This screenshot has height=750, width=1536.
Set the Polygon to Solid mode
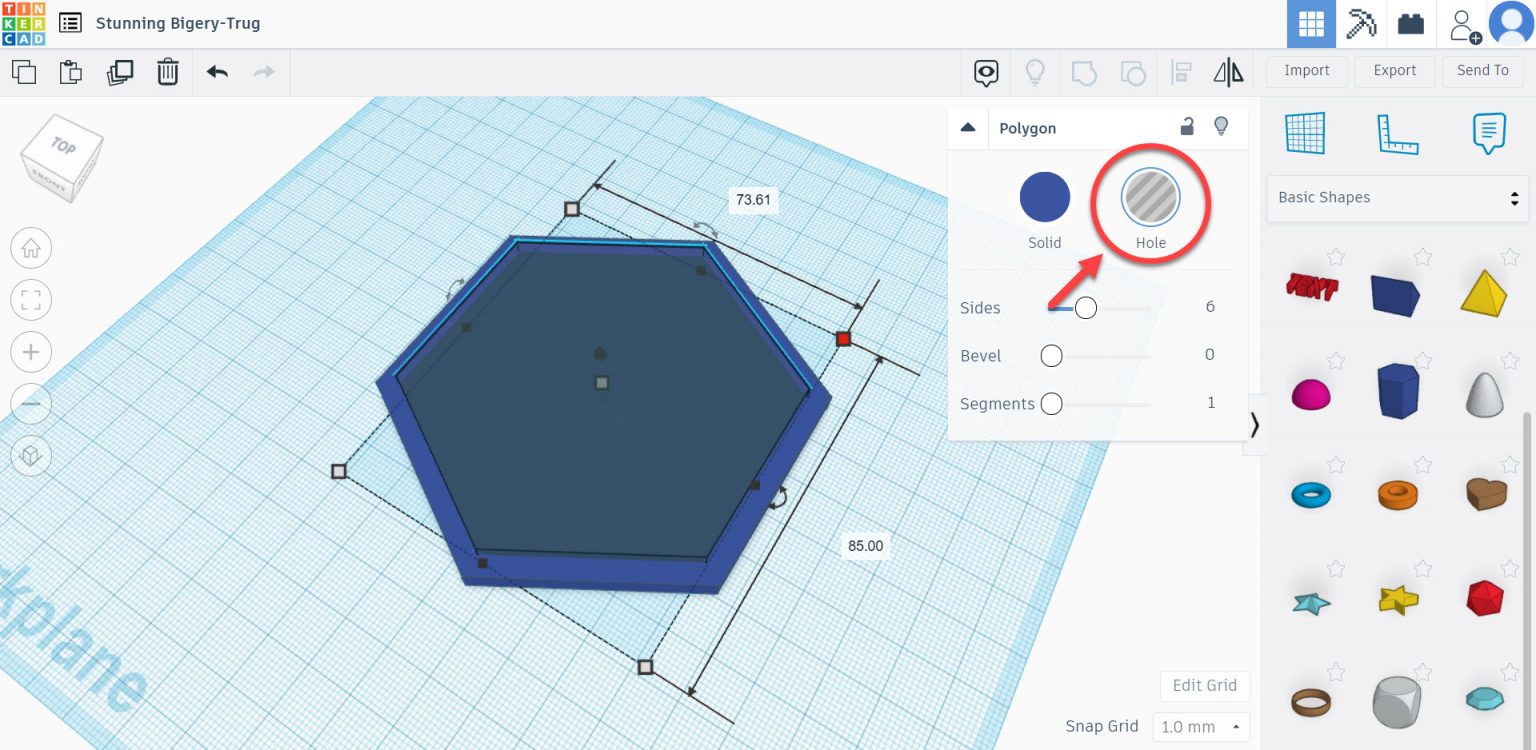tap(1044, 197)
